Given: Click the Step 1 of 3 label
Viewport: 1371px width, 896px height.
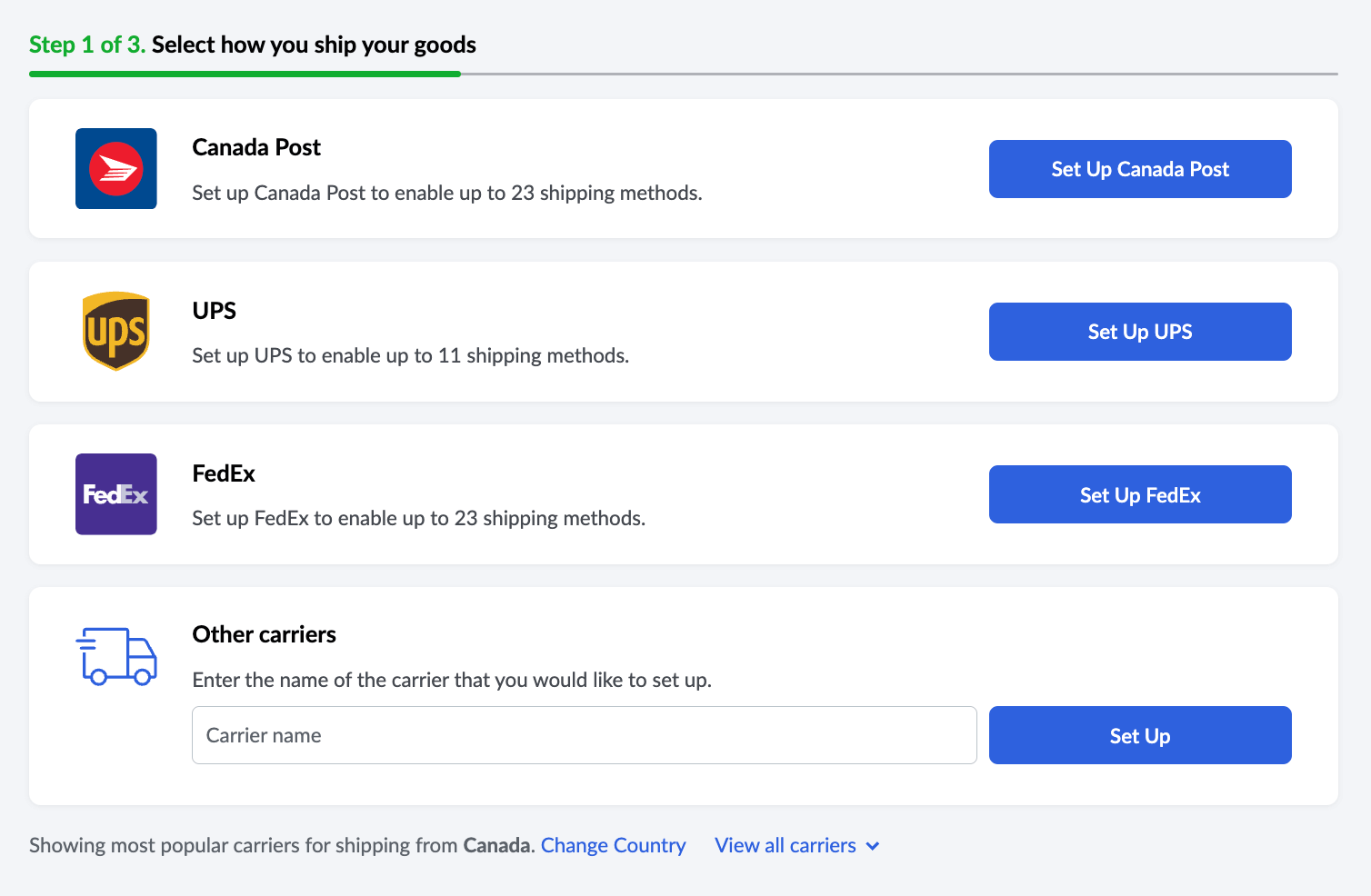Looking at the screenshot, I should 87,45.
